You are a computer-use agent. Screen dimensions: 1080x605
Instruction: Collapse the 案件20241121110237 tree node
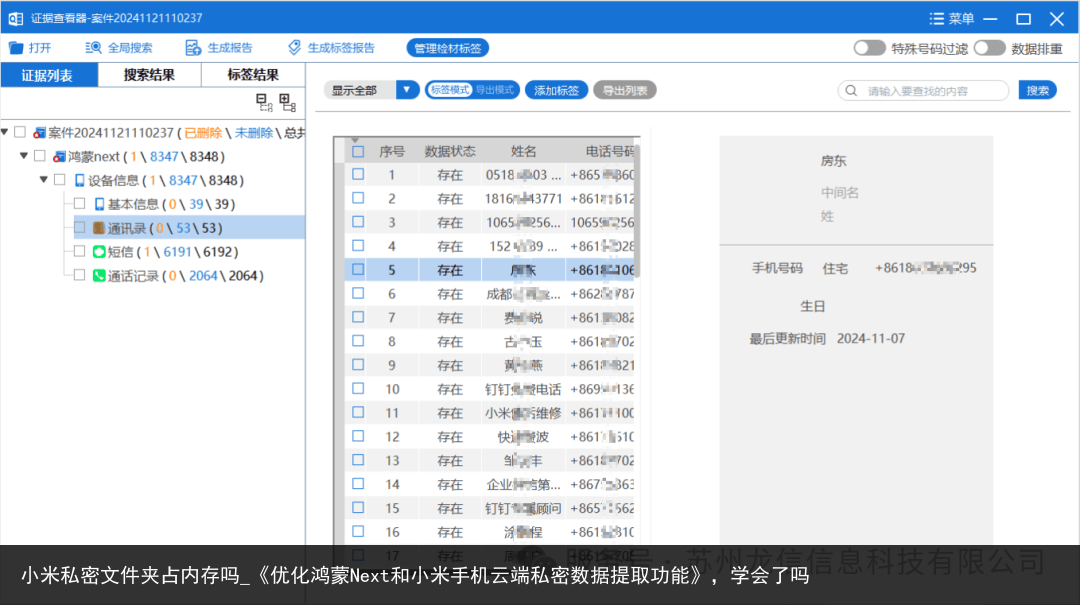(5, 132)
